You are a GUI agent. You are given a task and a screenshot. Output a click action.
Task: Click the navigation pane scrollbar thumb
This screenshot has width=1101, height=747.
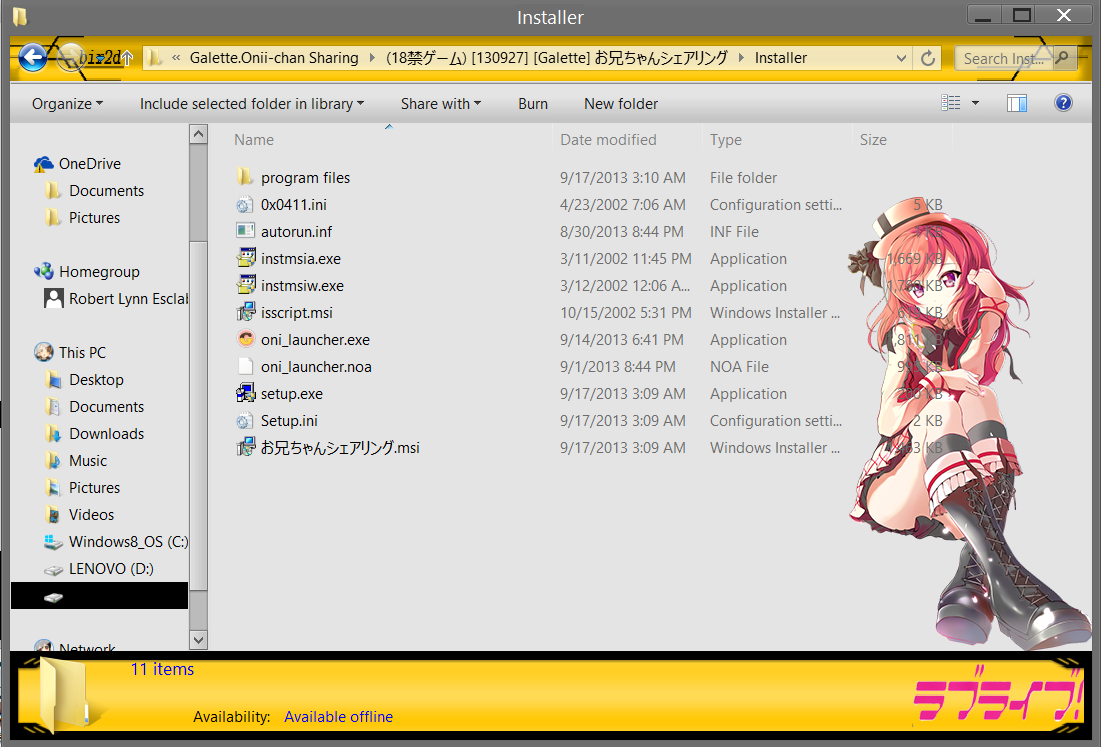pos(199,414)
